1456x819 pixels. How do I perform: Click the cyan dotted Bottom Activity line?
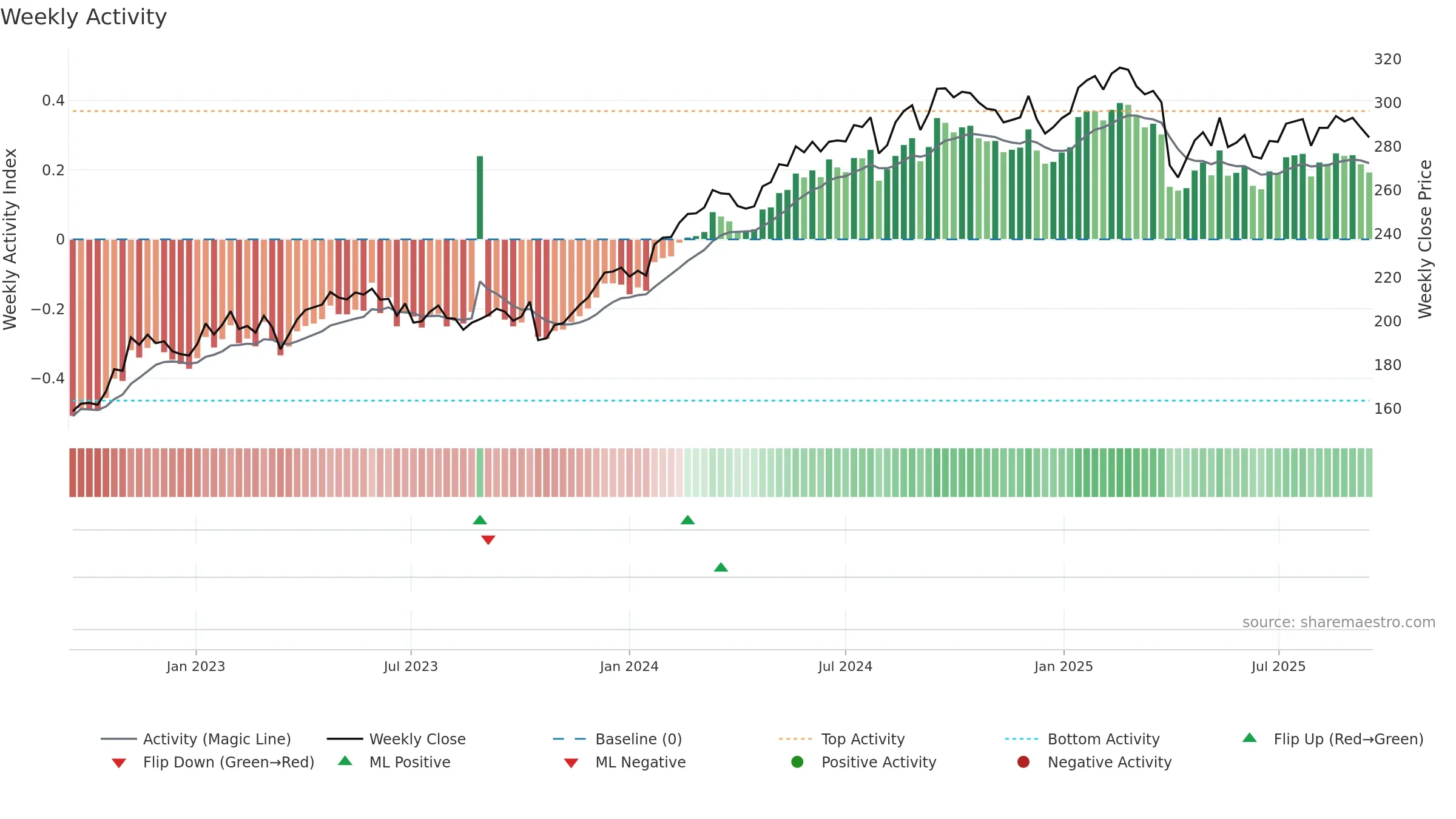pos(721,400)
